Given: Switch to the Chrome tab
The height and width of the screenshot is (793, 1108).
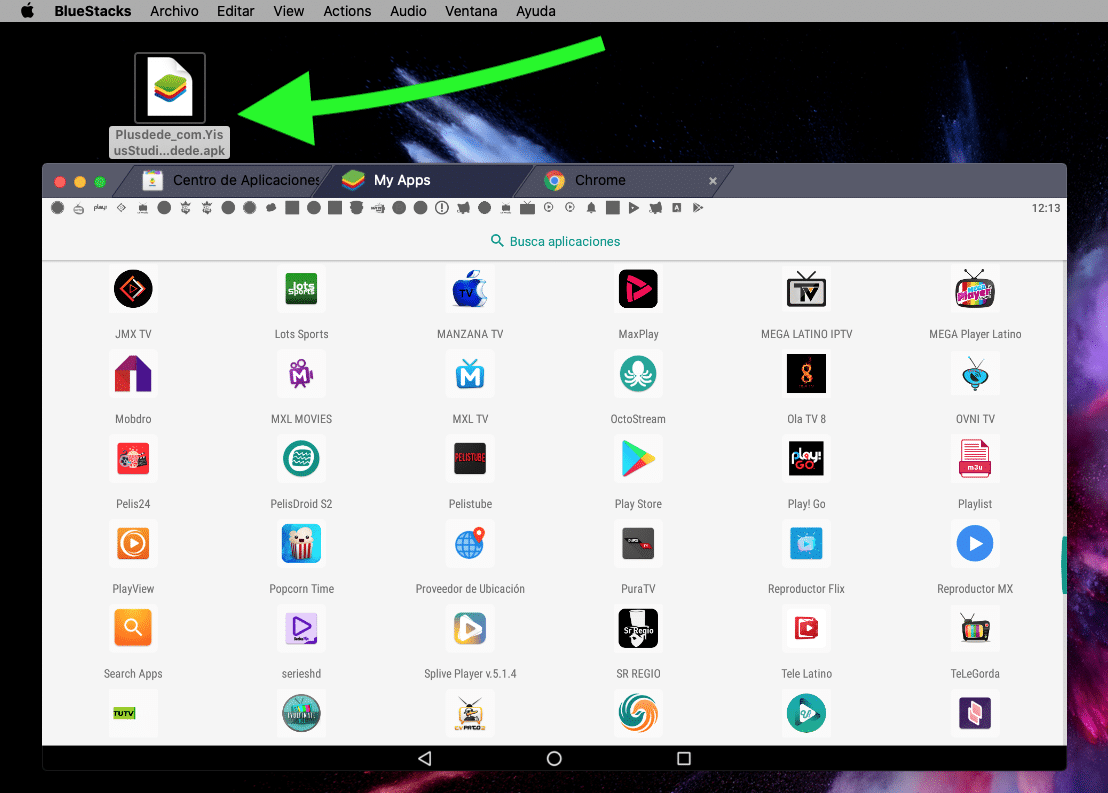Looking at the screenshot, I should [600, 181].
